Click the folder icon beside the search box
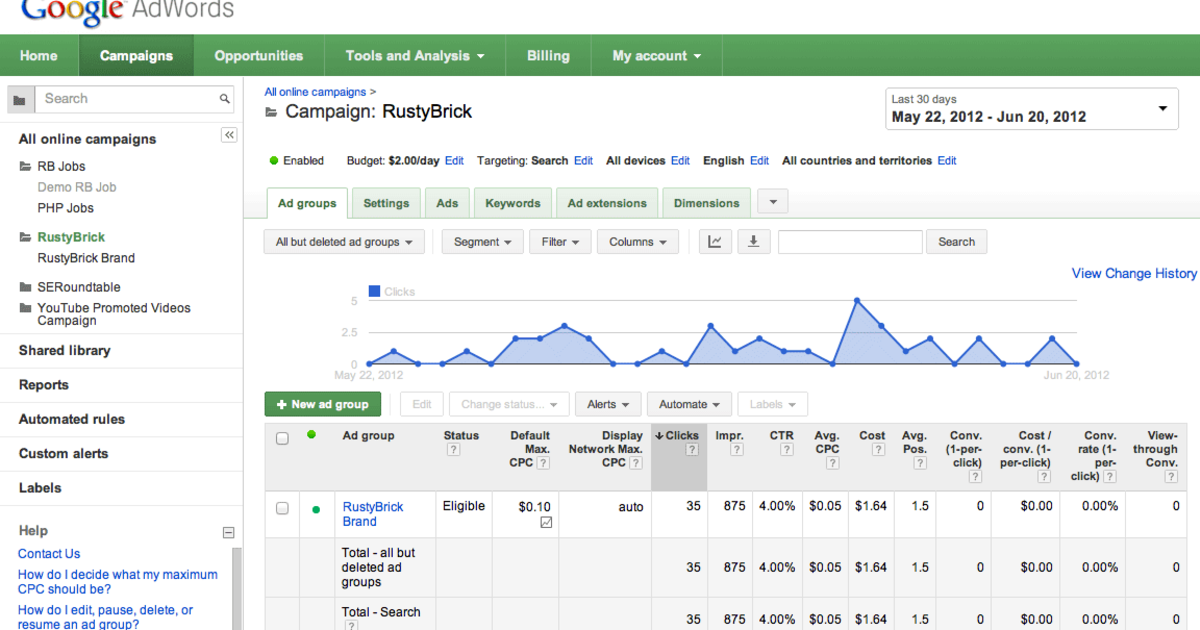Image resolution: width=1200 pixels, height=630 pixels. (x=20, y=98)
